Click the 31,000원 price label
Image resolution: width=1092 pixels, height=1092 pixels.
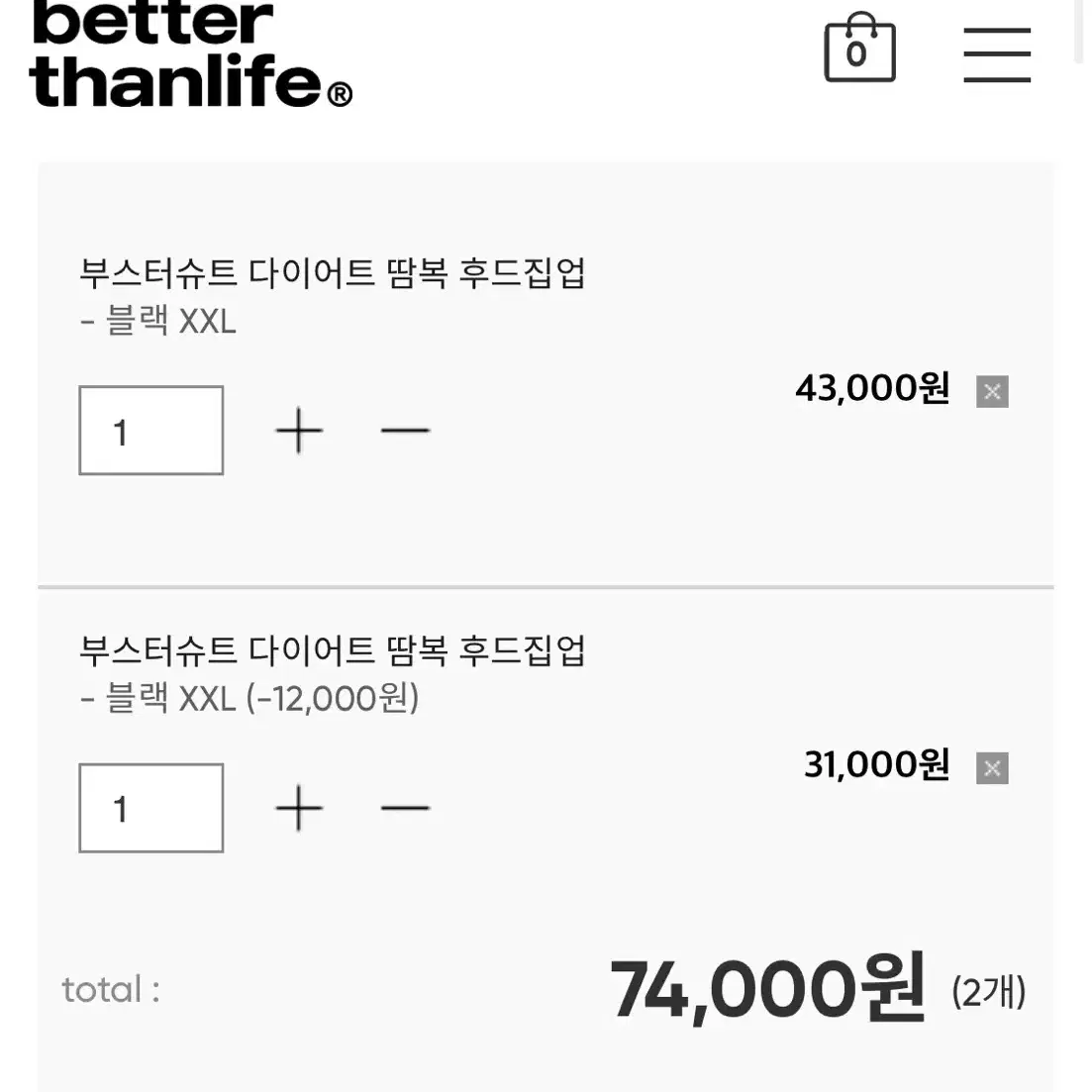point(877,765)
